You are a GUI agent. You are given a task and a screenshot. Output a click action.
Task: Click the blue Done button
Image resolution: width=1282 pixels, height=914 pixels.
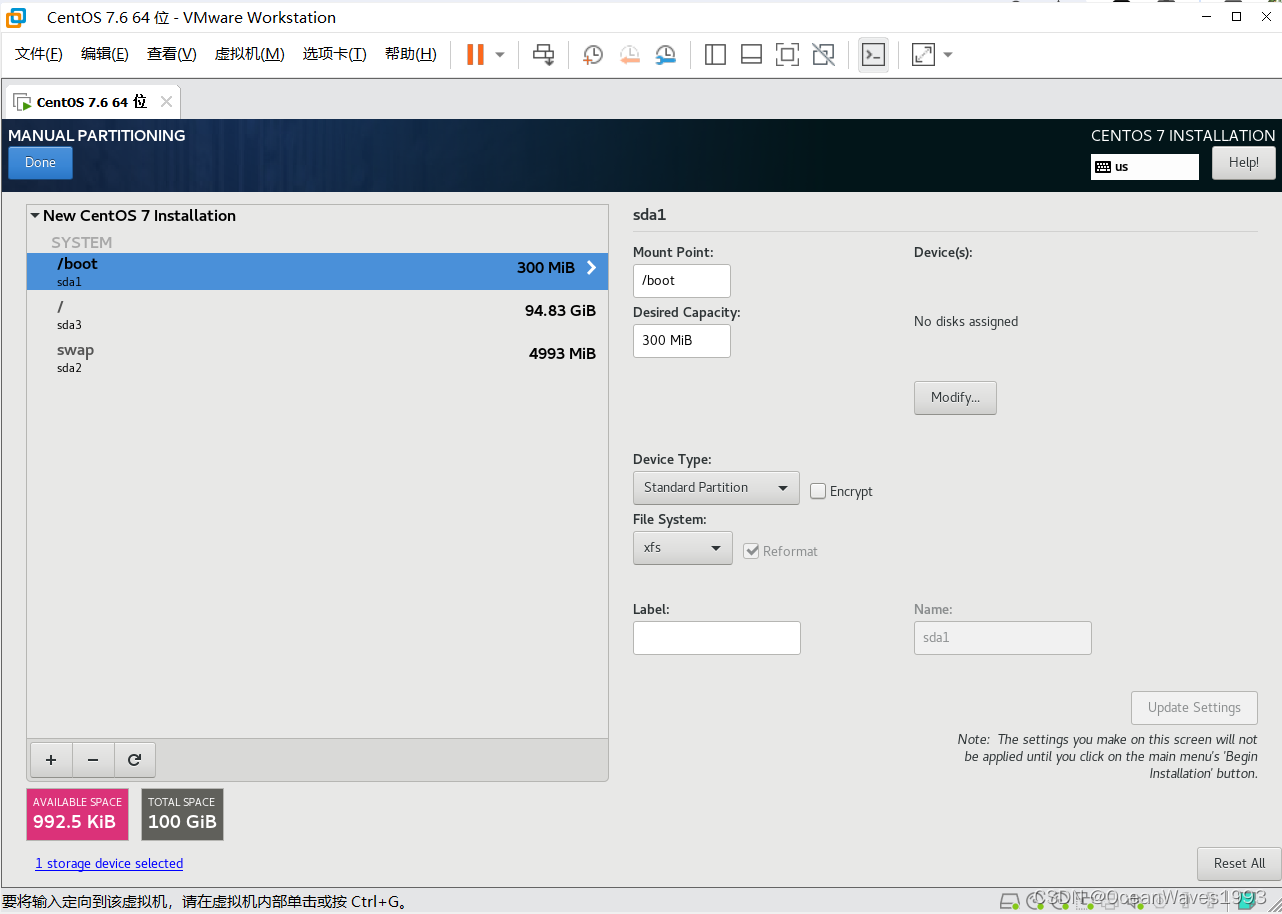40,163
